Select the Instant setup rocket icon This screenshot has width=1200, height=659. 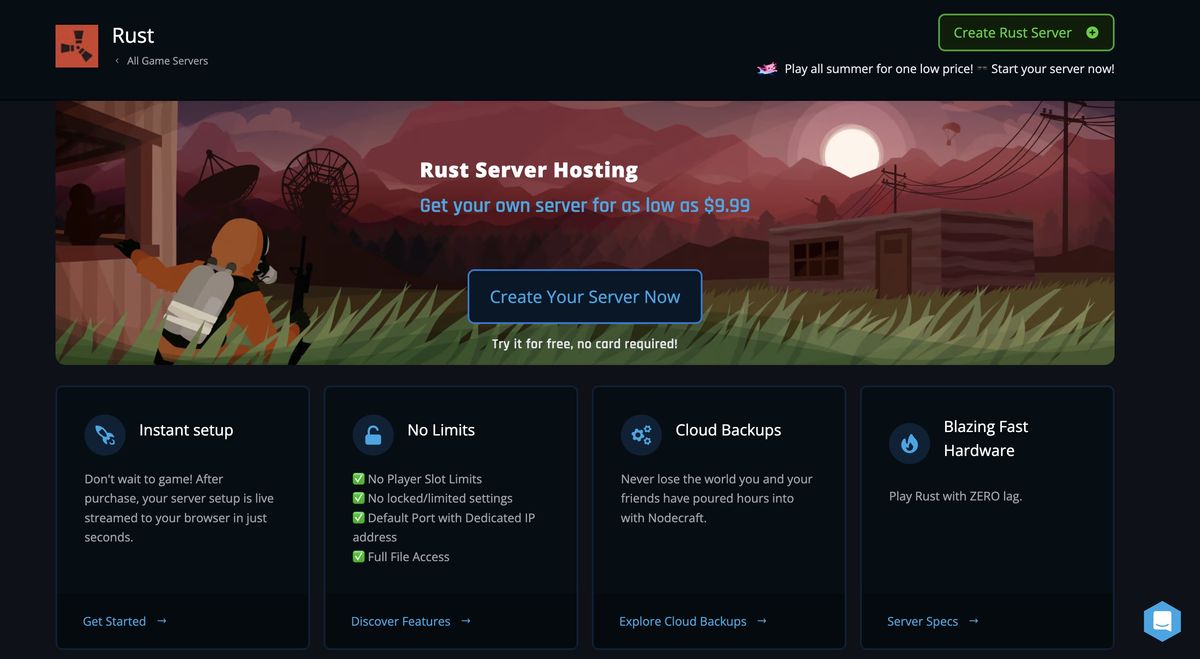tap(105, 434)
